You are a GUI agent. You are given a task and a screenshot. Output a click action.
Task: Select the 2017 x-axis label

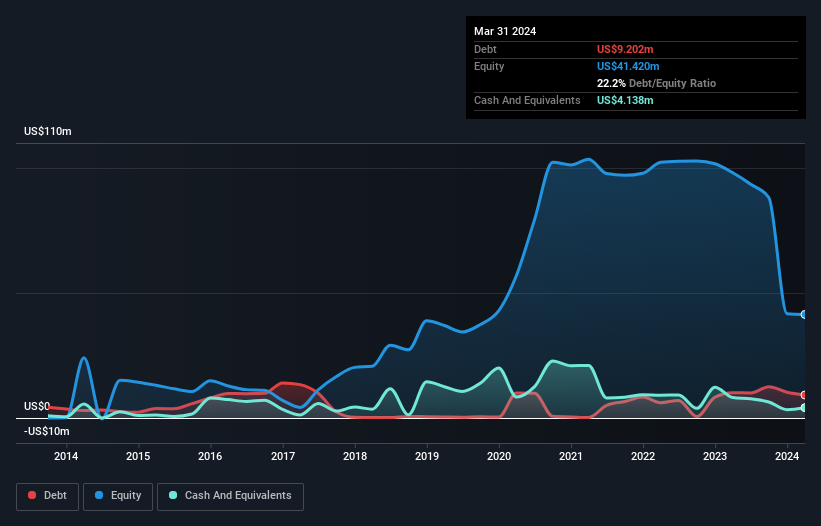283,456
